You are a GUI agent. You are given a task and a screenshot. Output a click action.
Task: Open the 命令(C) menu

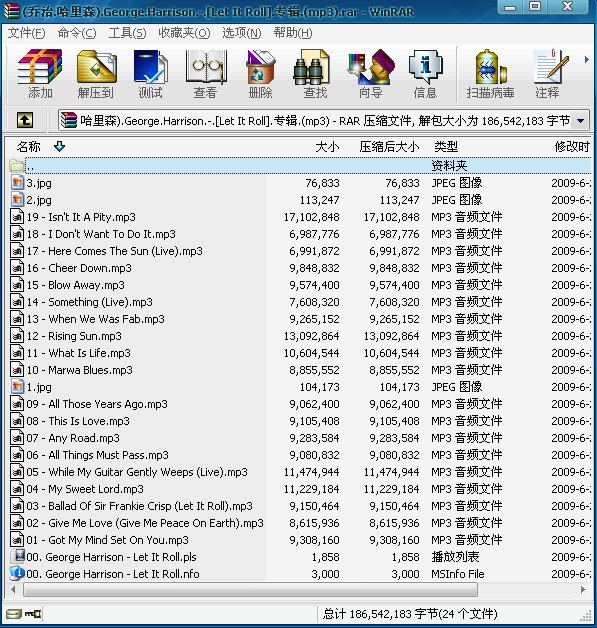pyautogui.click(x=77, y=33)
